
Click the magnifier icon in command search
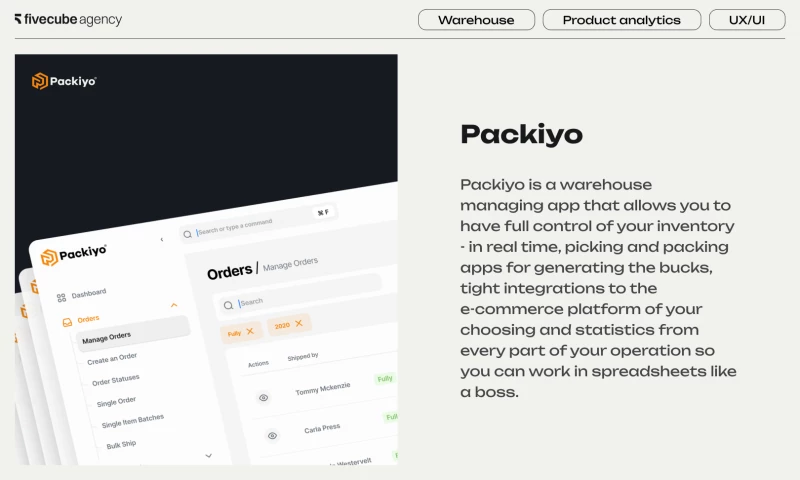(188, 234)
